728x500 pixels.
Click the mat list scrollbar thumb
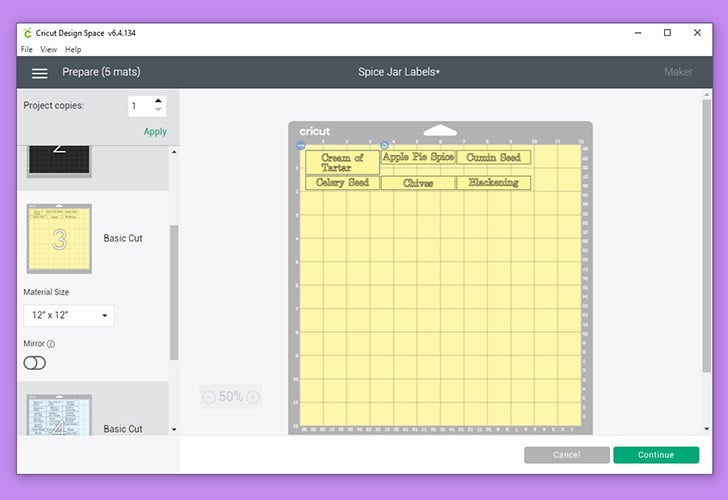click(174, 292)
